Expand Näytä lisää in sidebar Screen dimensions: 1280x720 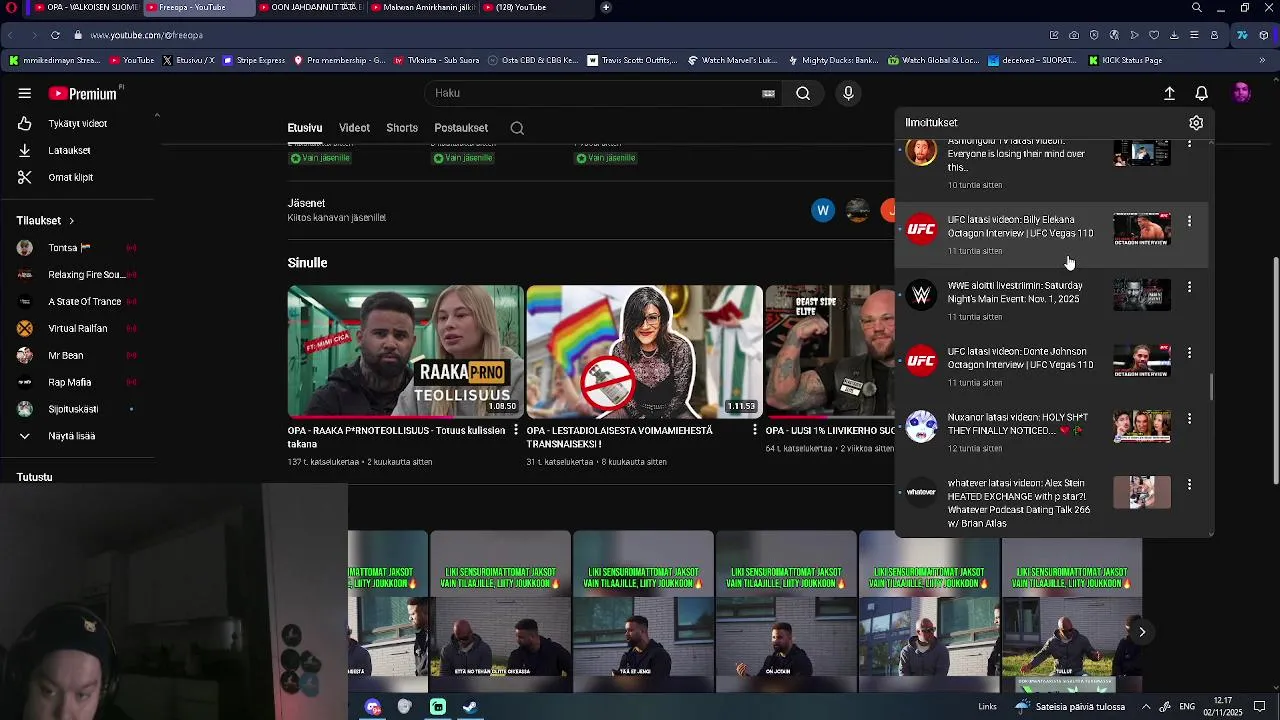click(x=72, y=436)
